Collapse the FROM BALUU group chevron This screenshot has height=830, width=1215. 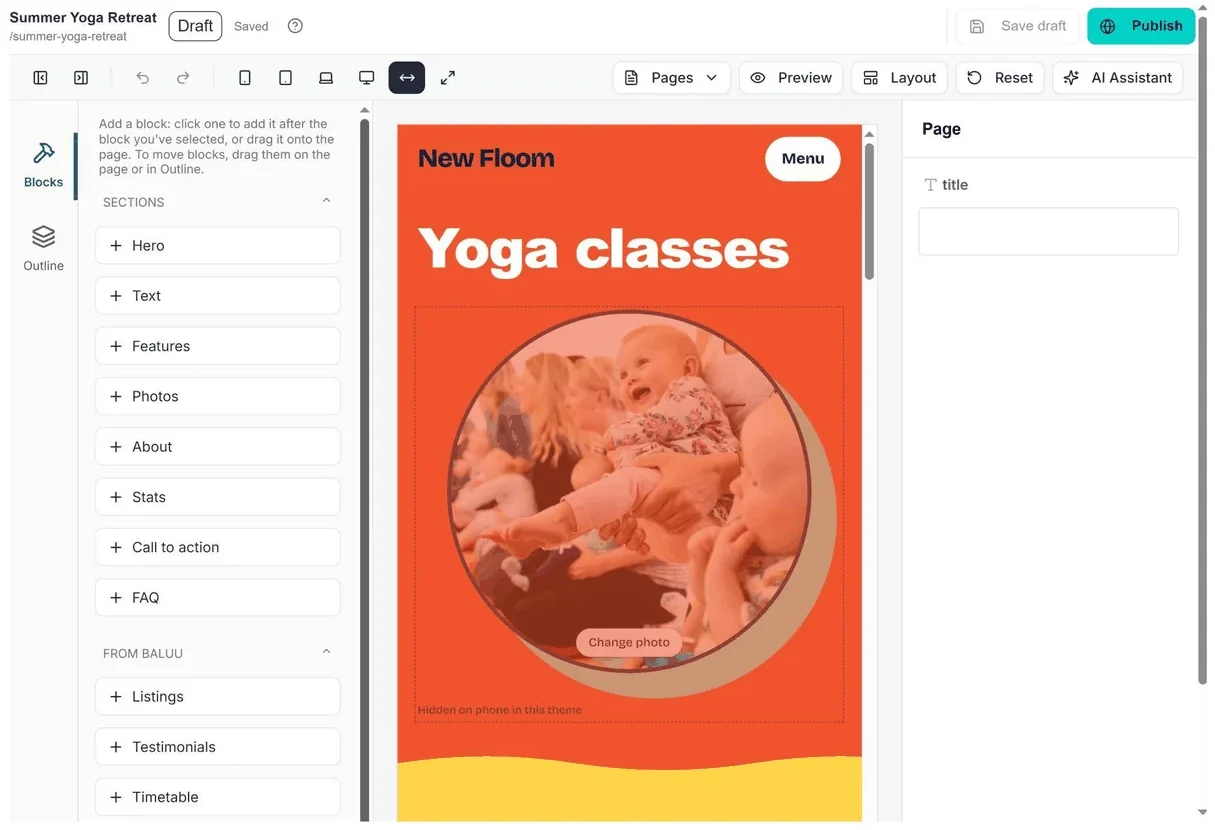point(326,652)
